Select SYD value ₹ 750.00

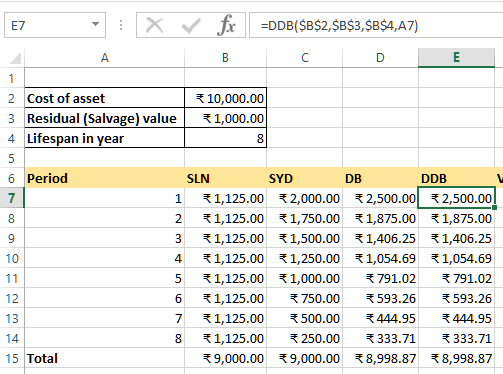click(x=305, y=298)
